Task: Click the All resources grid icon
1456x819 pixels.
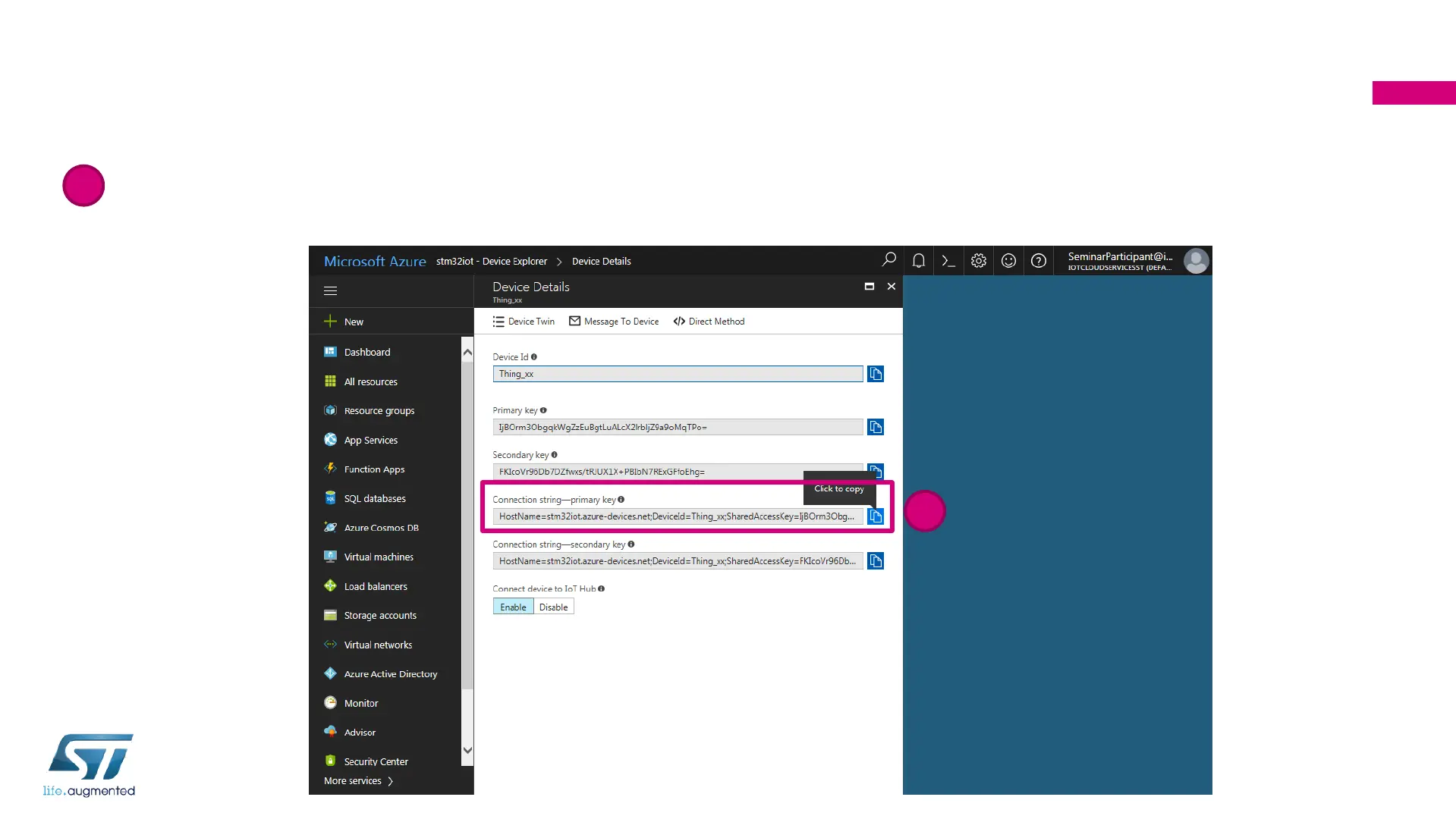Action: 330,381
